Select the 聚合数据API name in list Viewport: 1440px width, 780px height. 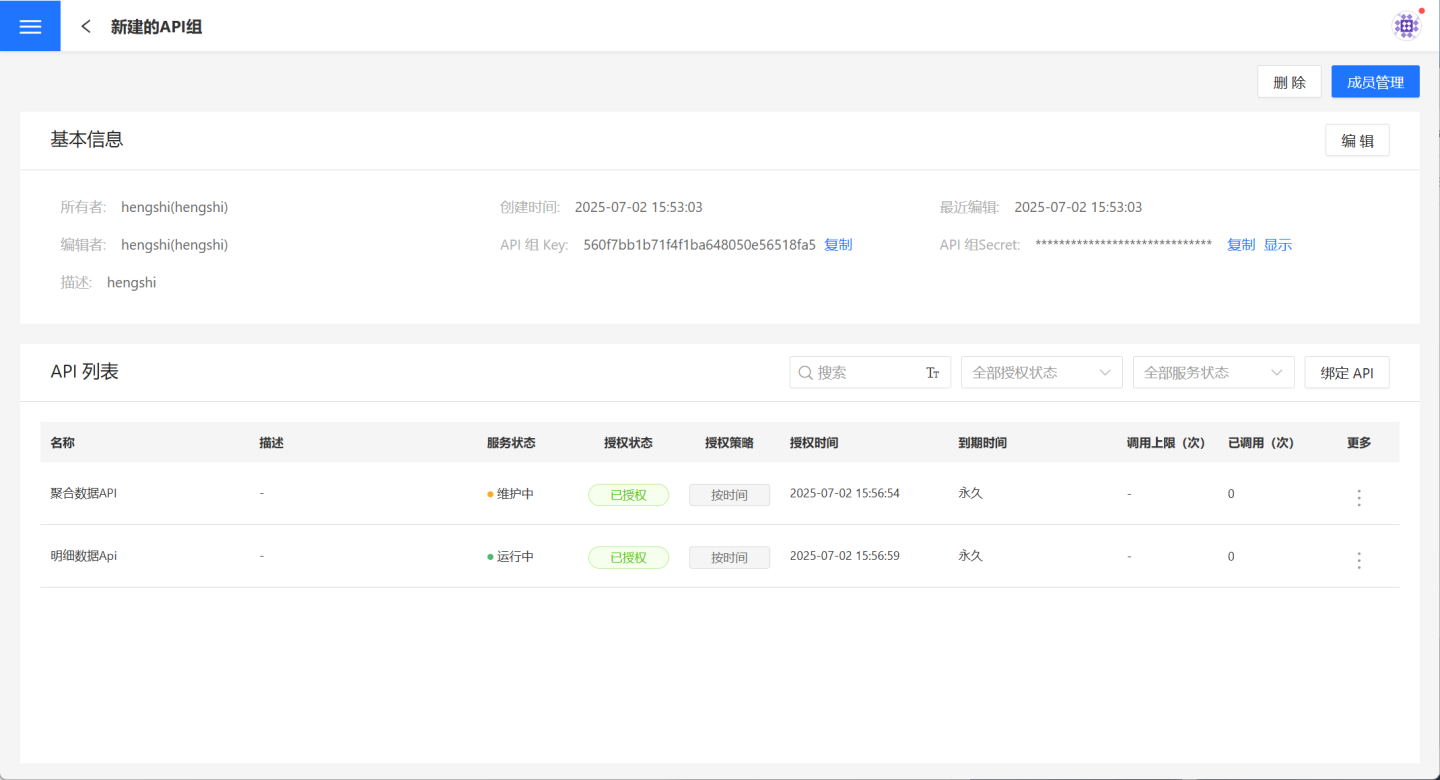coord(84,493)
